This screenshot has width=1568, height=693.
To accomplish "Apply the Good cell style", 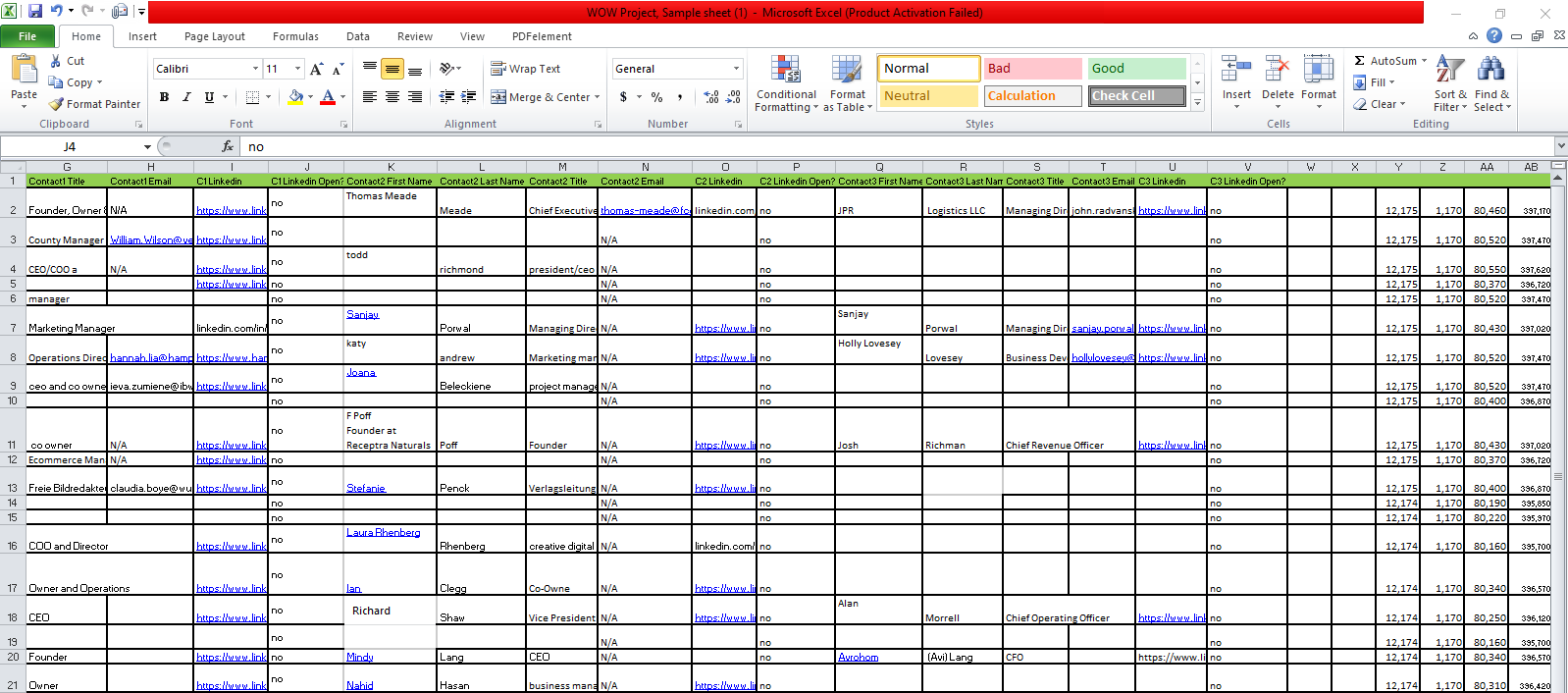I will (x=1136, y=68).
